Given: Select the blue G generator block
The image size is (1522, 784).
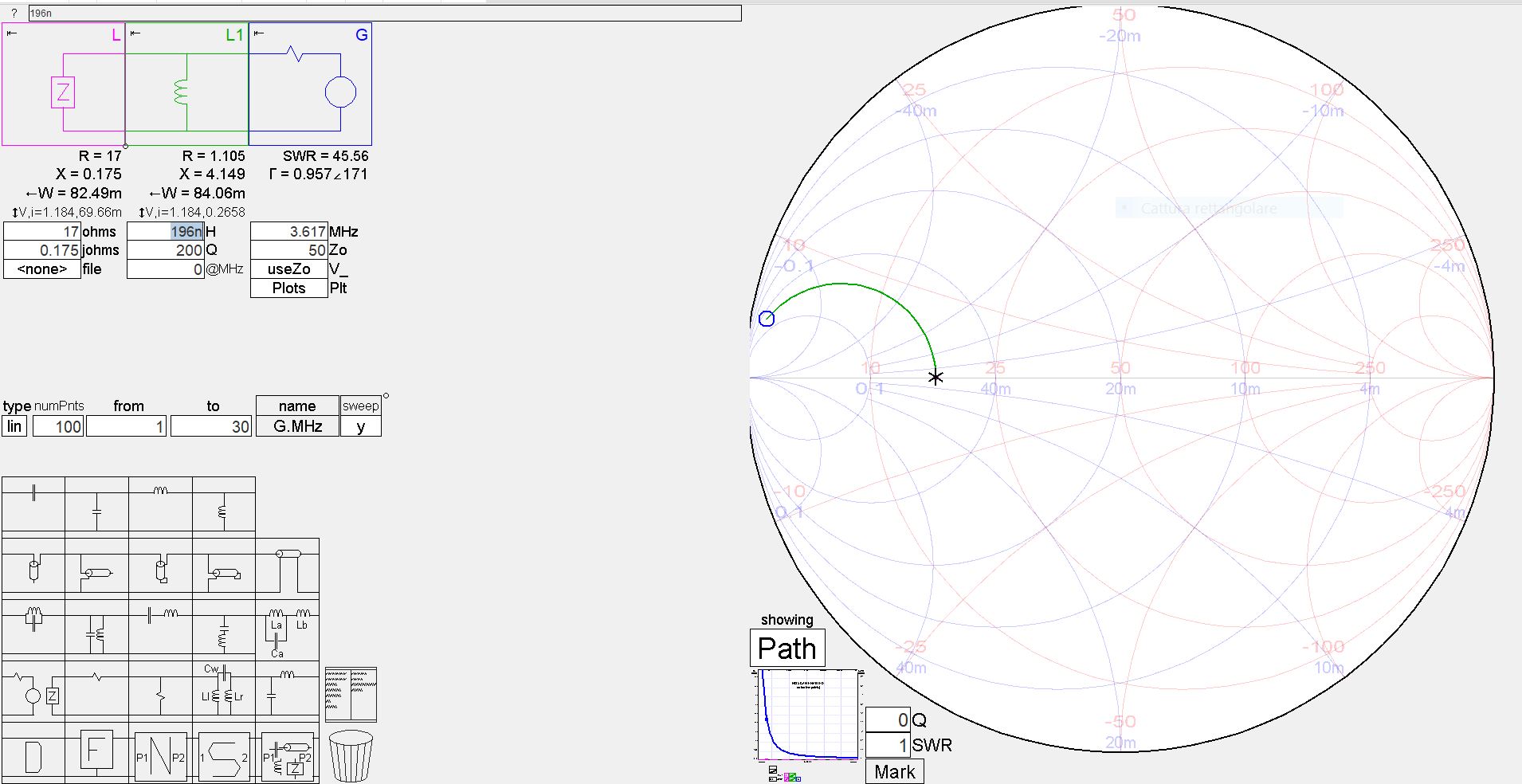Looking at the screenshot, I should (x=311, y=84).
